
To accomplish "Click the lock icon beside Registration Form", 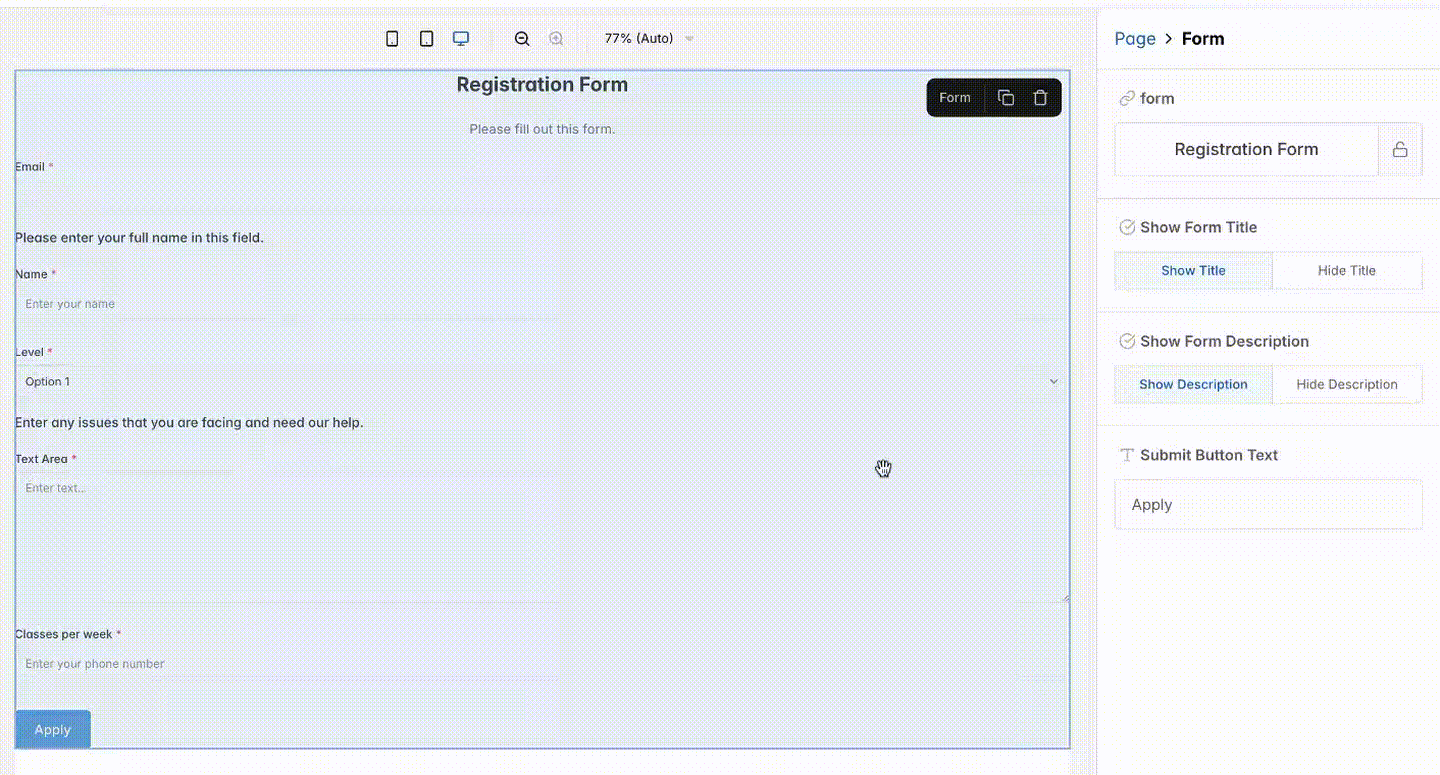I will [x=1400, y=149].
